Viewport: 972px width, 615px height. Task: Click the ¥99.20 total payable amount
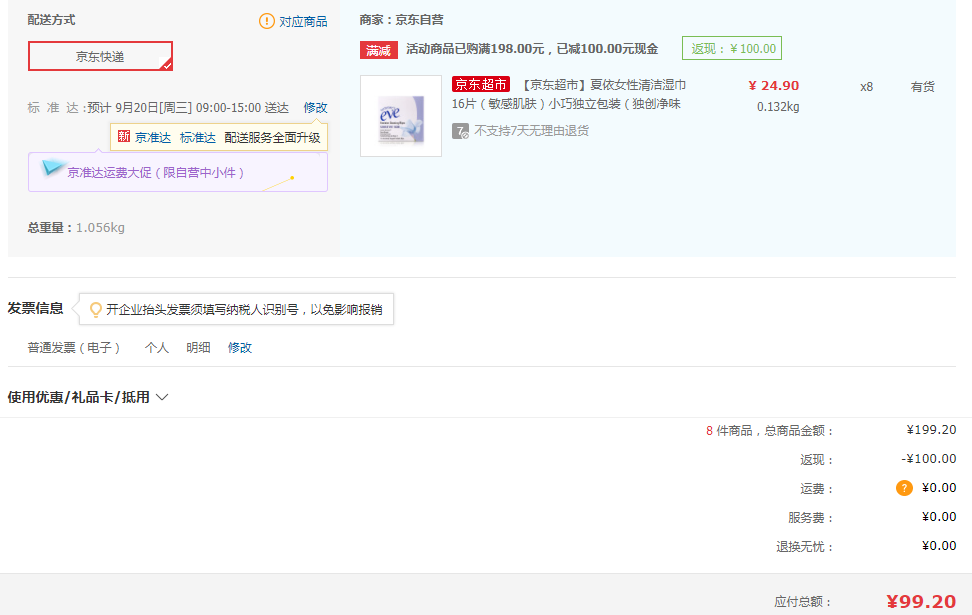(921, 601)
